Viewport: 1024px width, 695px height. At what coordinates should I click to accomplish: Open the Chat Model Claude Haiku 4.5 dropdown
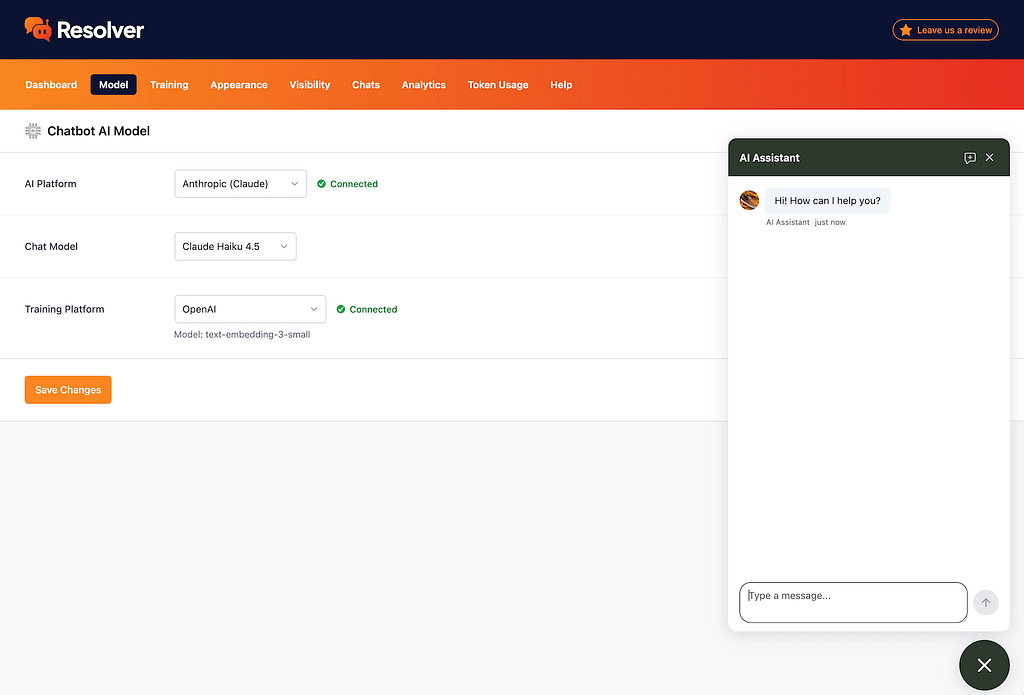pyautogui.click(x=235, y=246)
